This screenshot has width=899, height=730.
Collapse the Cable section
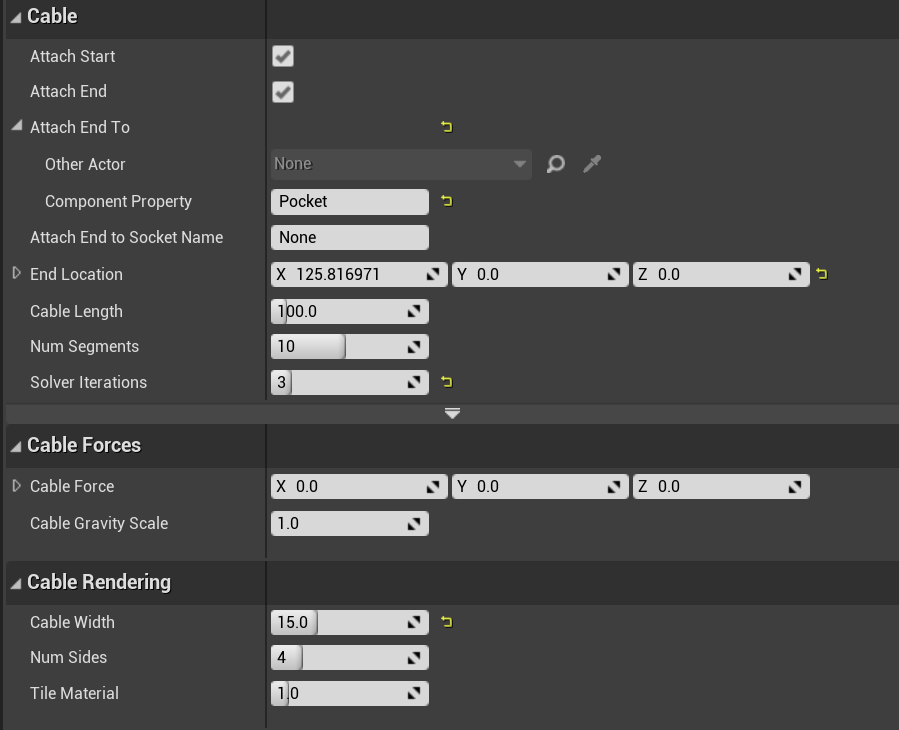coord(16,17)
